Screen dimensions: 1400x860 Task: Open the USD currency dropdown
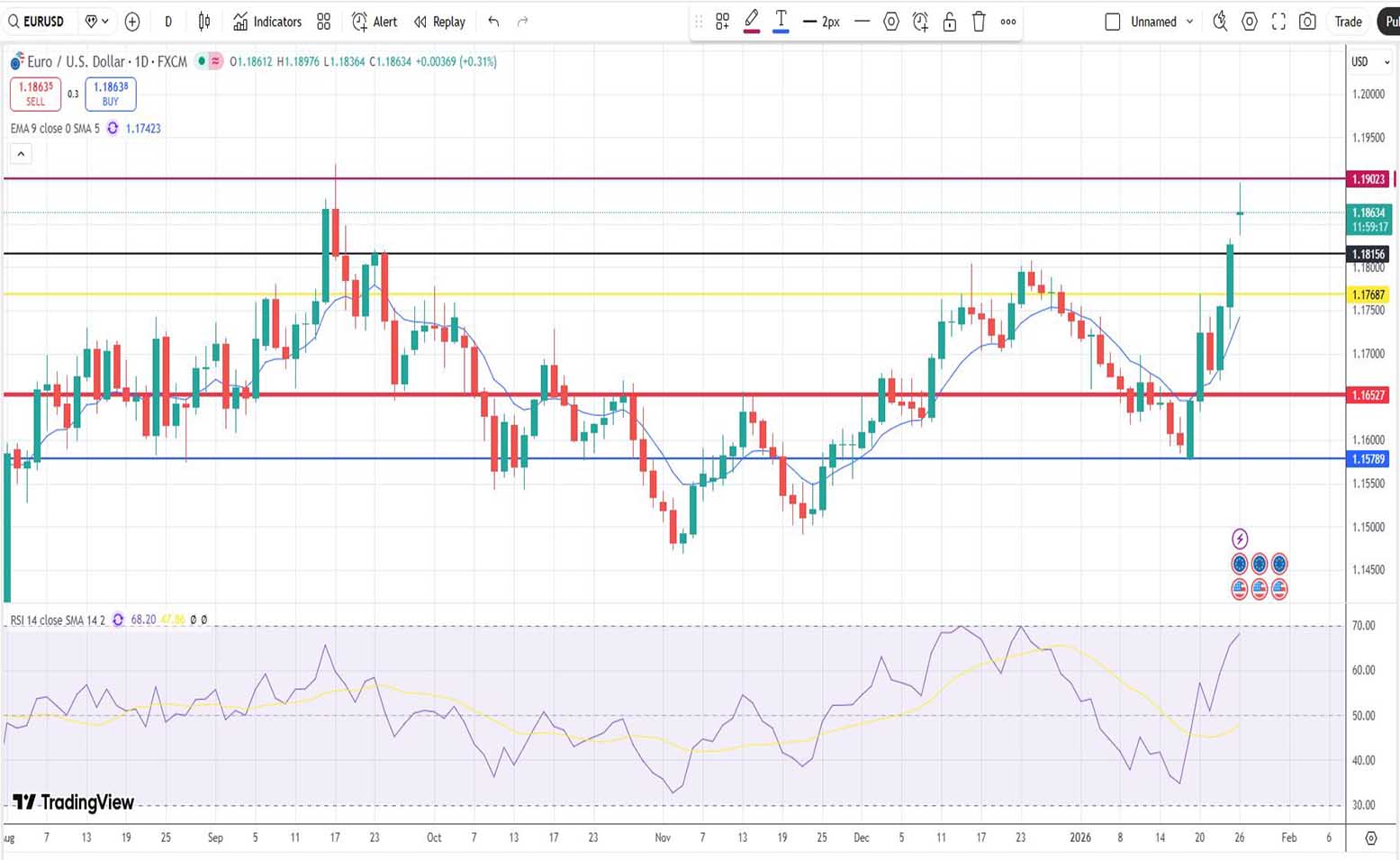click(1370, 61)
